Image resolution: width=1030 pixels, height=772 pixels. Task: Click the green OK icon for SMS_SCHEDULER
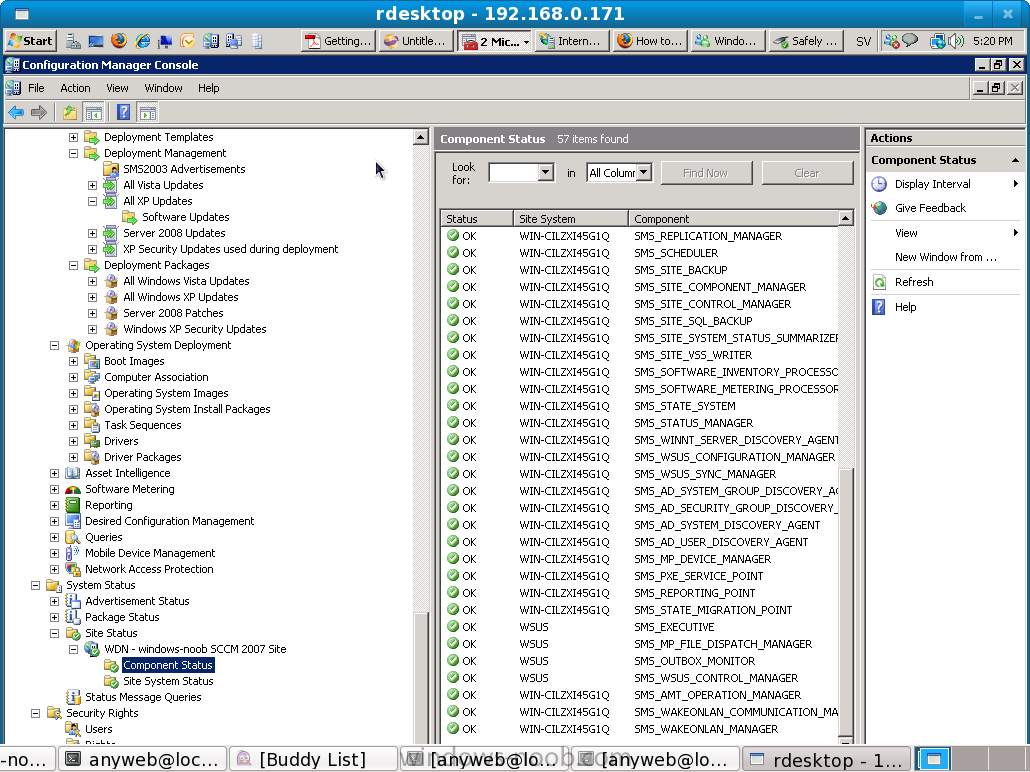[453, 252]
